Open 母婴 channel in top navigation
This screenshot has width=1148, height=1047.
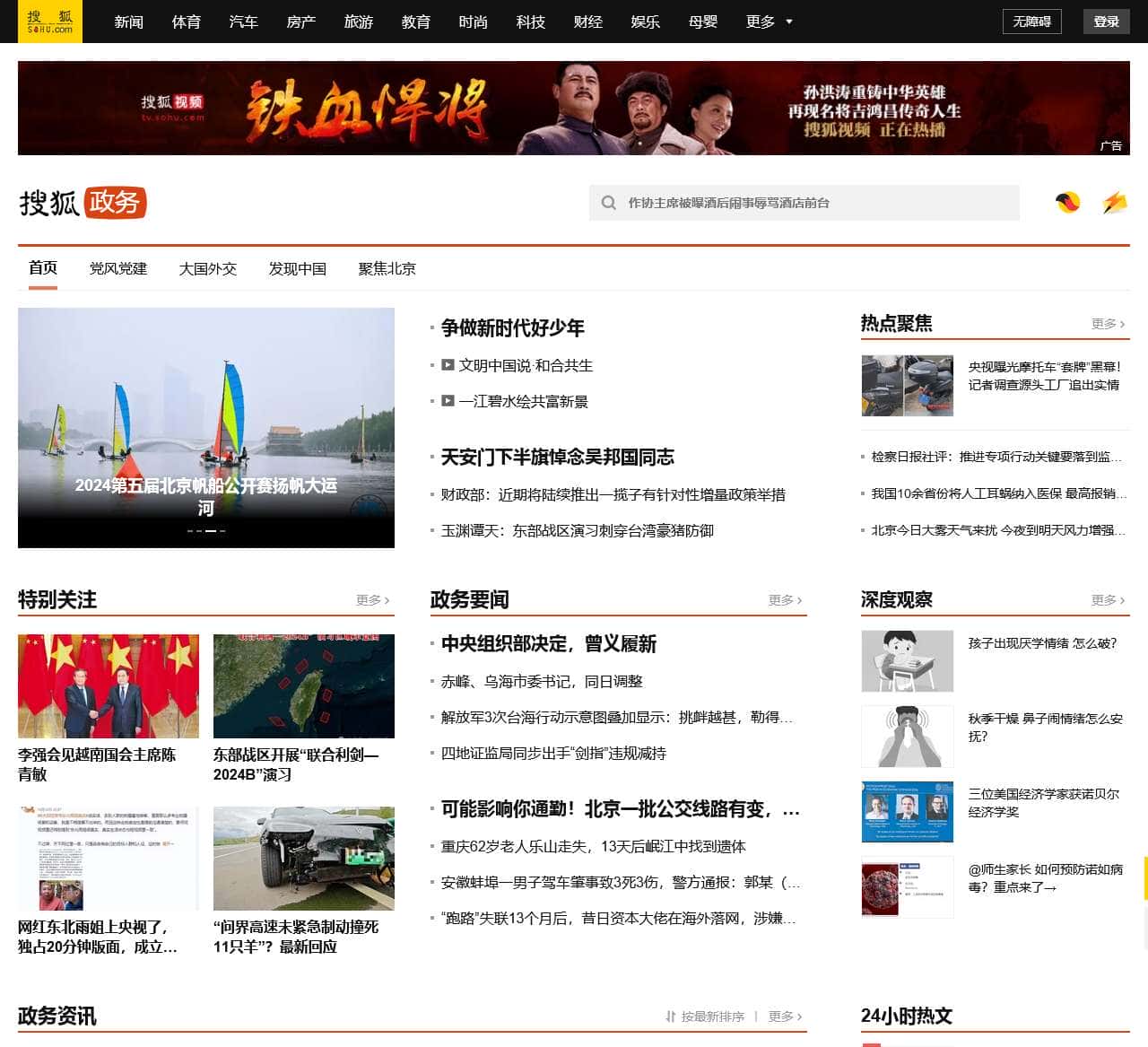tap(703, 22)
